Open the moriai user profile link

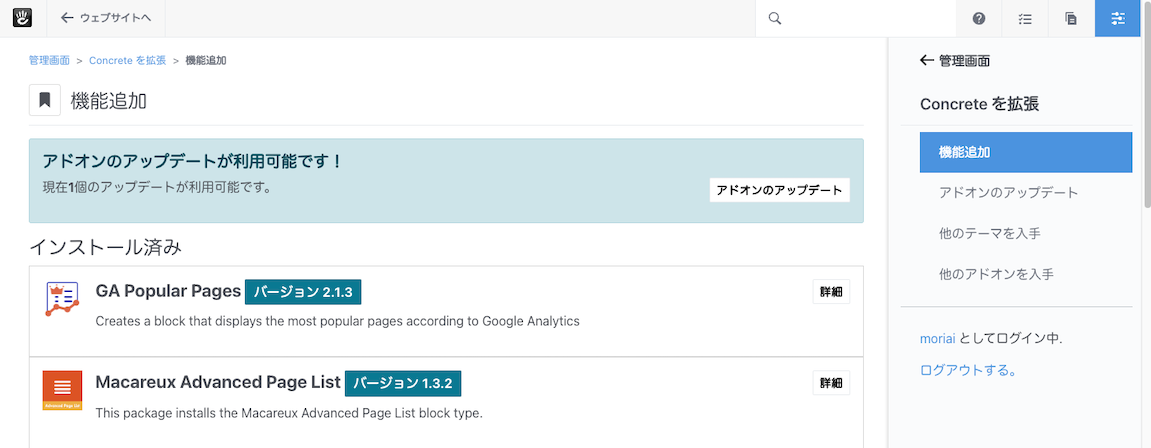(938, 339)
